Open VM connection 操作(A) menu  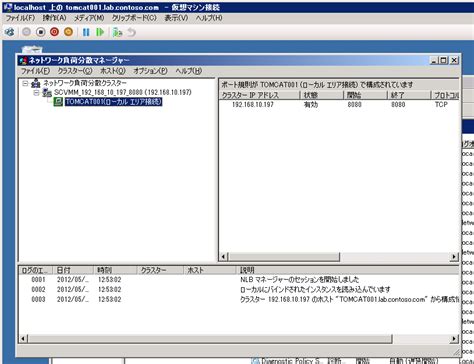coord(54,18)
